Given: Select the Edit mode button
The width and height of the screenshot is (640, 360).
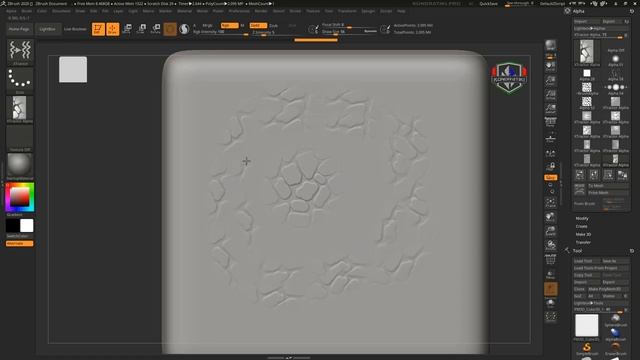Looking at the screenshot, I should click(98, 29).
